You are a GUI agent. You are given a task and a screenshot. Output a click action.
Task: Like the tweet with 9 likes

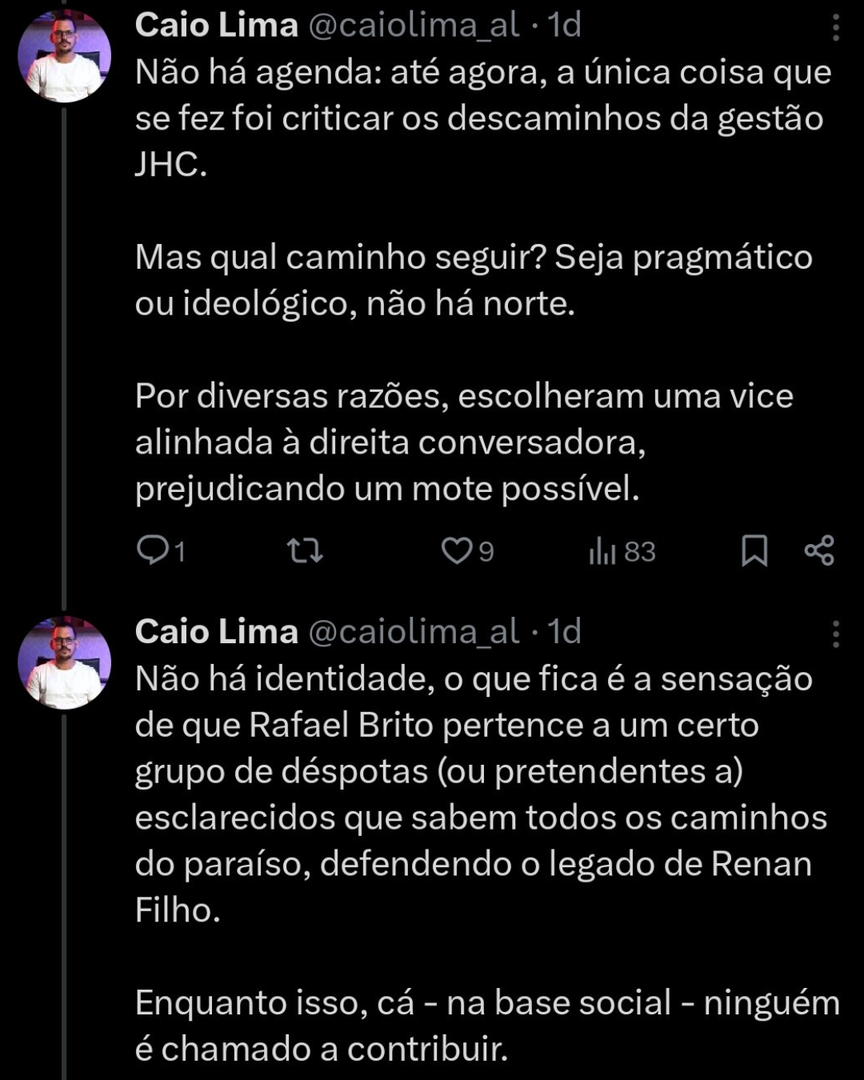(458, 551)
